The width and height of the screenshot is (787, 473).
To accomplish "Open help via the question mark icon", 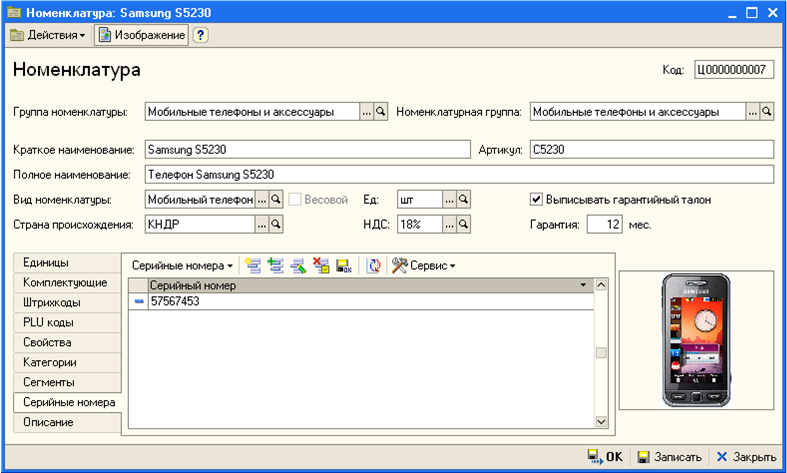I will tap(200, 35).
